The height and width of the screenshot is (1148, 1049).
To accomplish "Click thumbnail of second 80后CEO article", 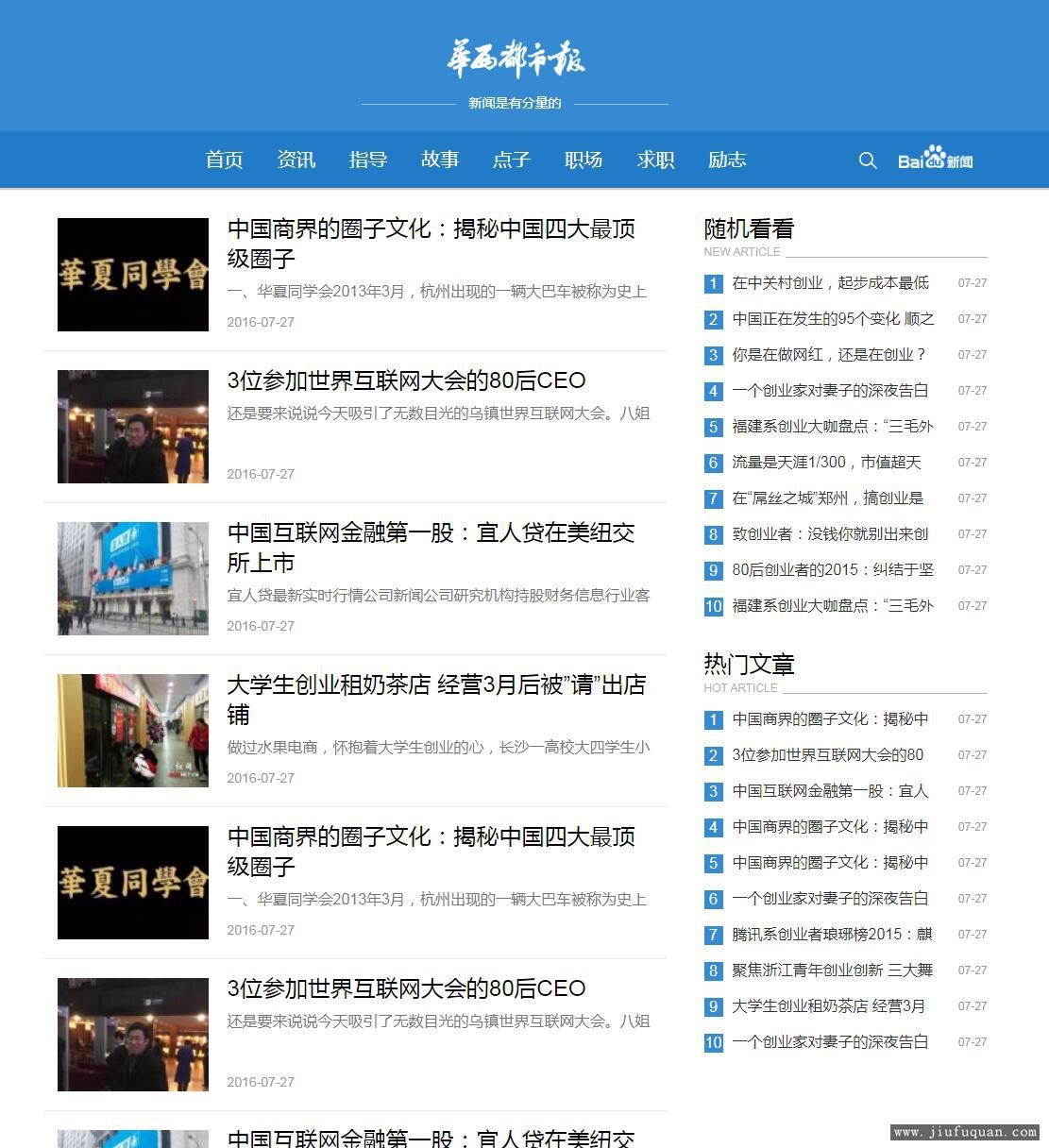I will pos(133,1035).
